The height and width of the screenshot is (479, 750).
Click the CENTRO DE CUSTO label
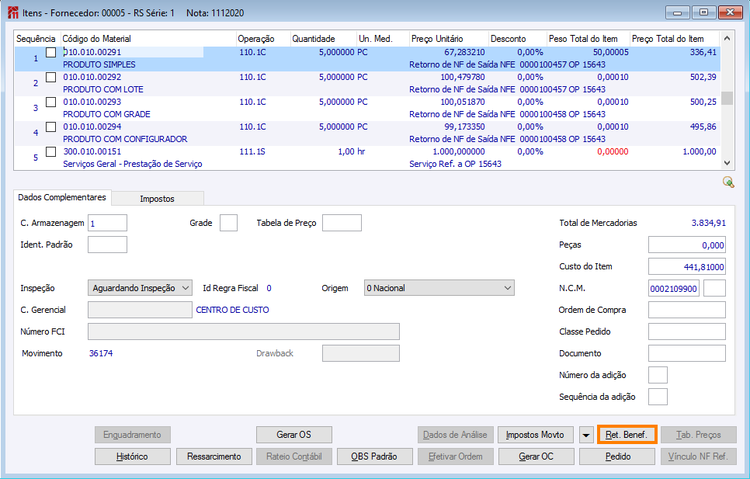(232, 310)
